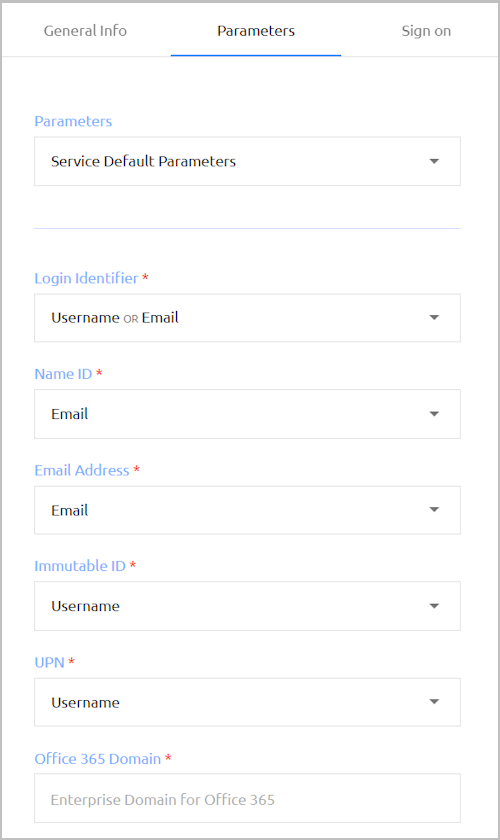Click the arrow icon beside Service Default Parameters
The width and height of the screenshot is (500, 840).
click(x=434, y=161)
